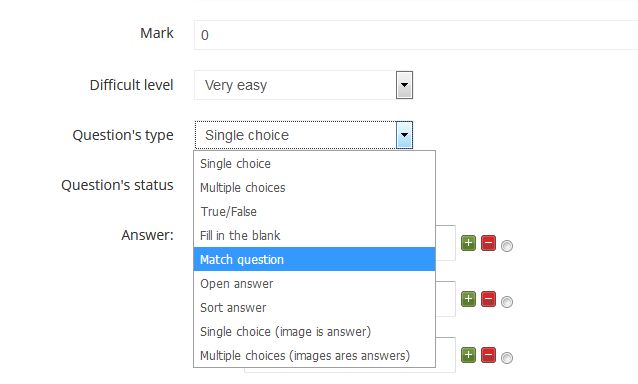This screenshot has height=384, width=638.
Task: Remove first answer with red minus icon
Action: tap(488, 243)
